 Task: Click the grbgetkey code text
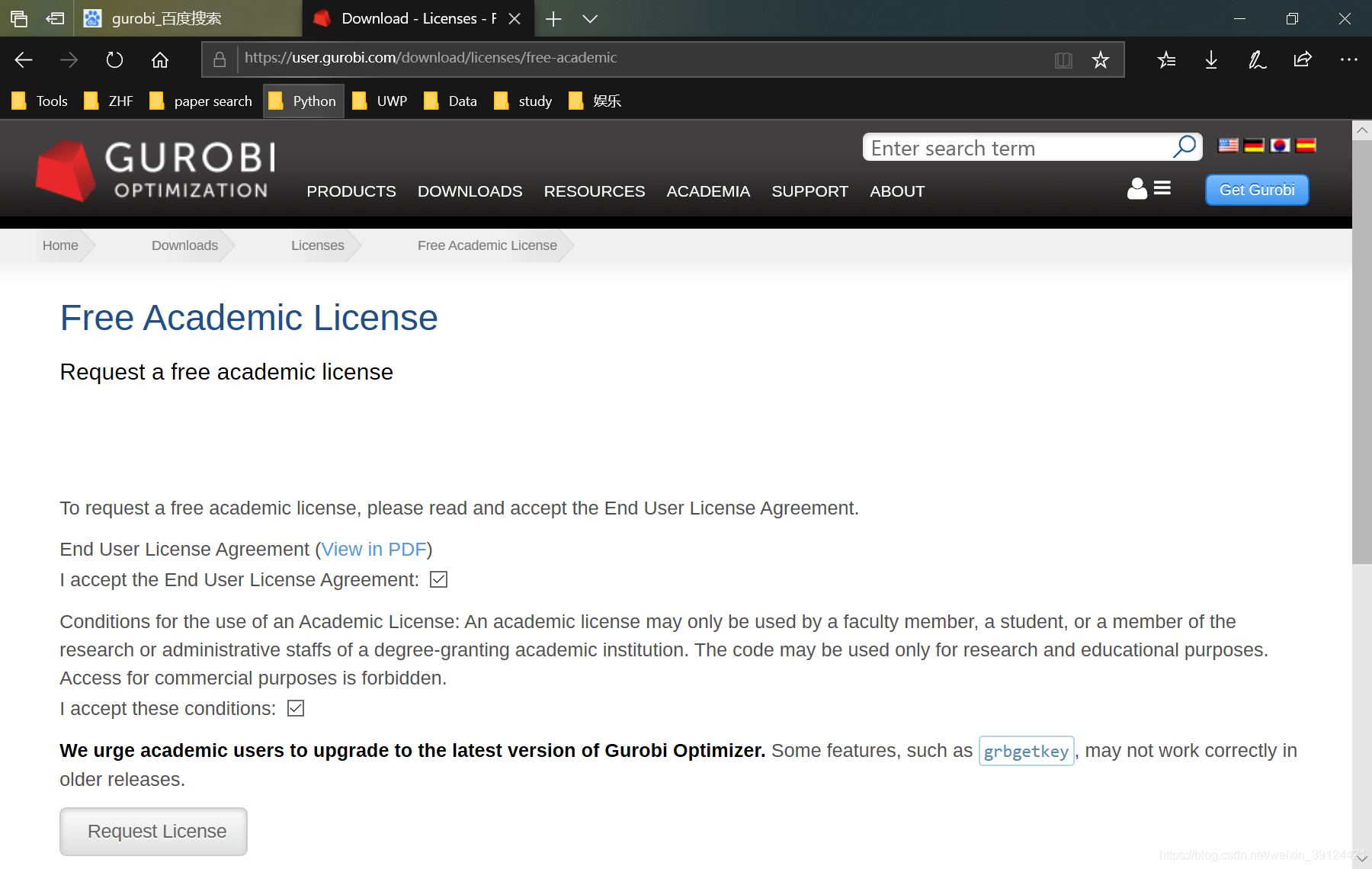pos(1026,752)
